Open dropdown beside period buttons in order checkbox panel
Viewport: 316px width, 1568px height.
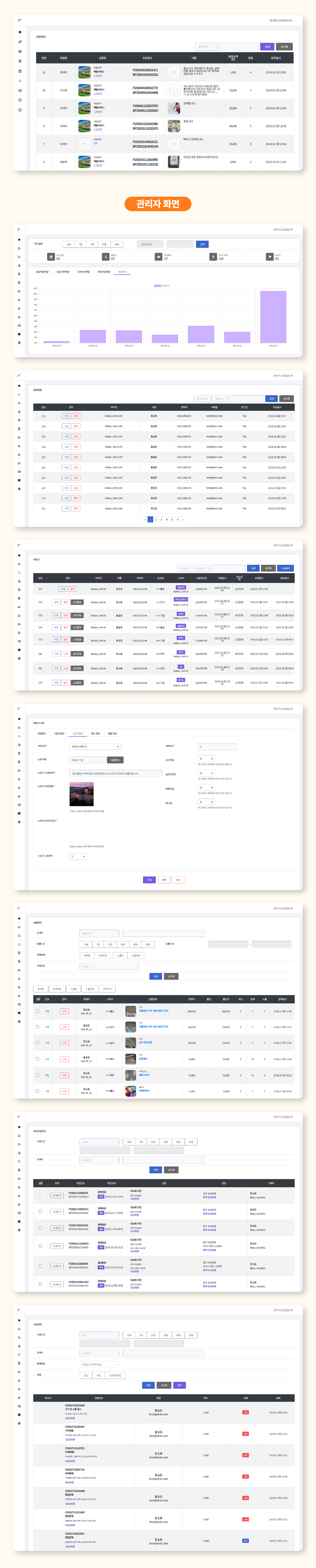(x=99, y=1142)
